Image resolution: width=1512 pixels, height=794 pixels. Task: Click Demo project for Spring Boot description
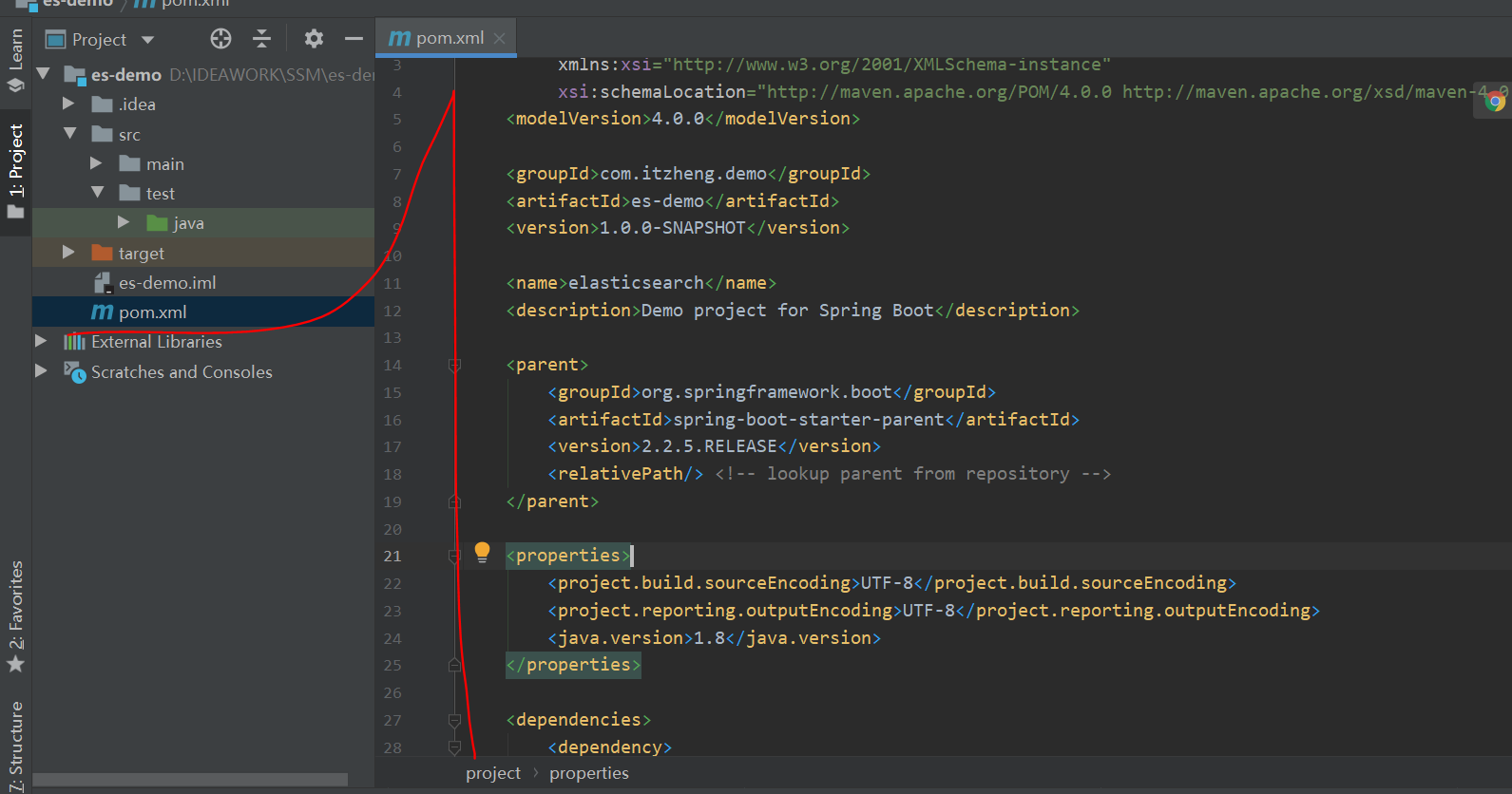[788, 311]
